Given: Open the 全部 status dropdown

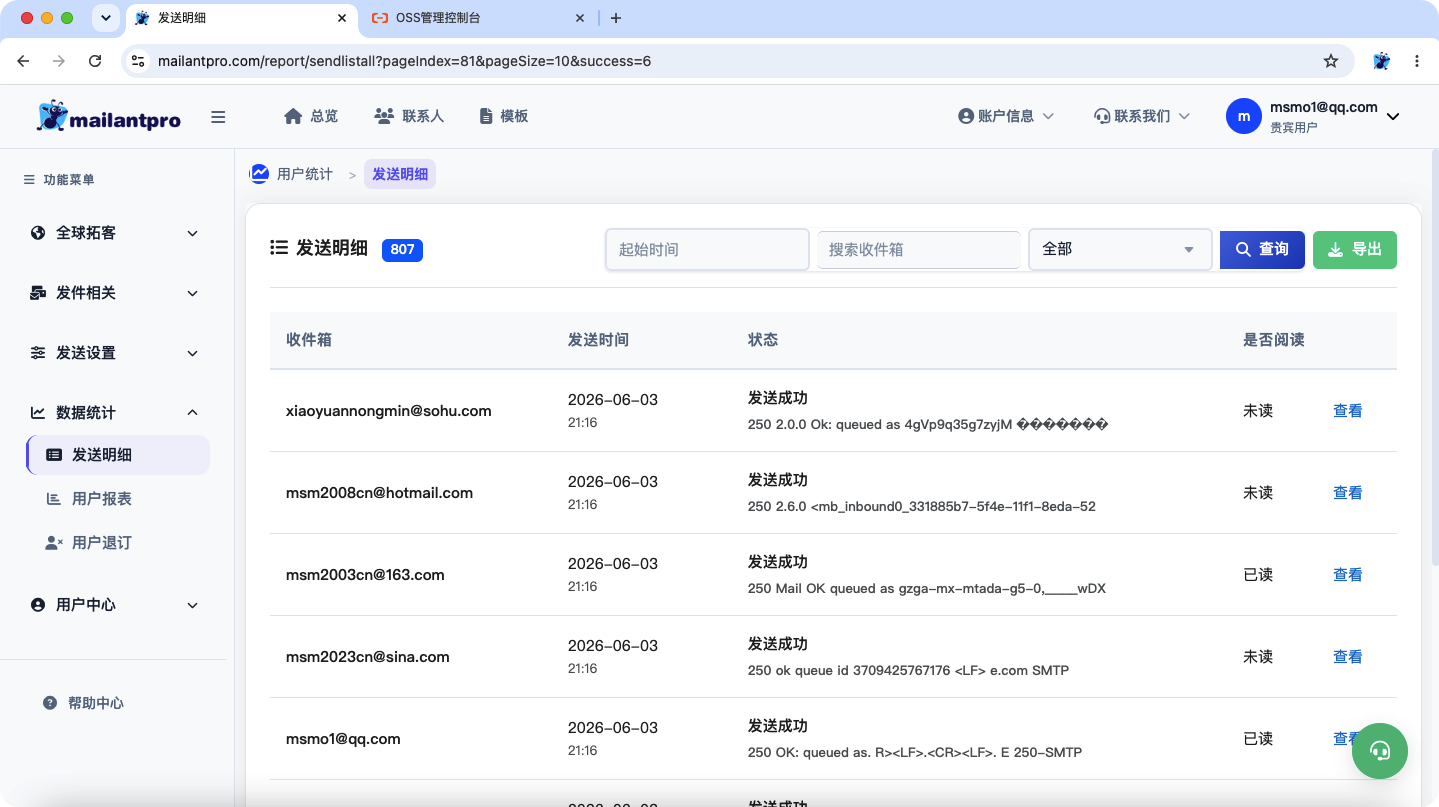Looking at the screenshot, I should 1120,250.
